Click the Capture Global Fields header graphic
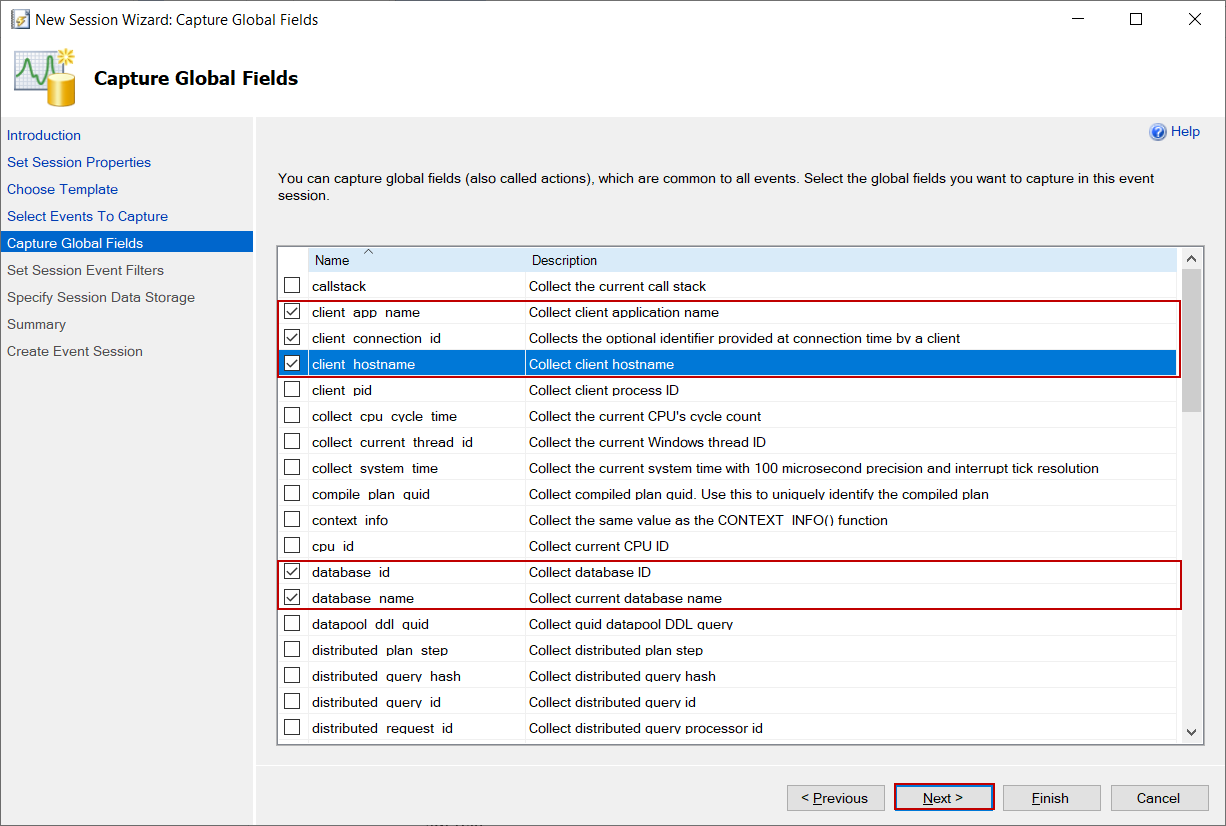 tap(46, 76)
